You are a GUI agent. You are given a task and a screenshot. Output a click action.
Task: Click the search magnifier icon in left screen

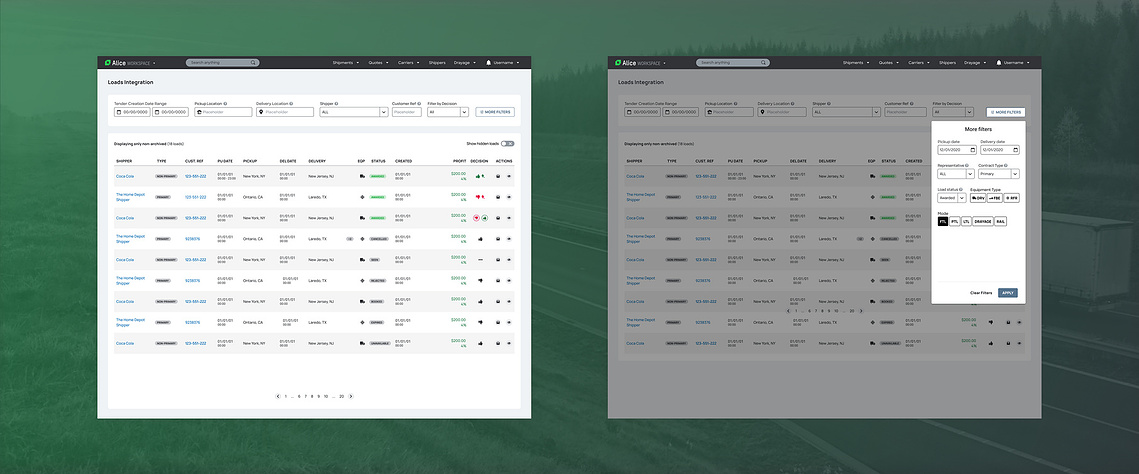pyautogui.click(x=253, y=63)
